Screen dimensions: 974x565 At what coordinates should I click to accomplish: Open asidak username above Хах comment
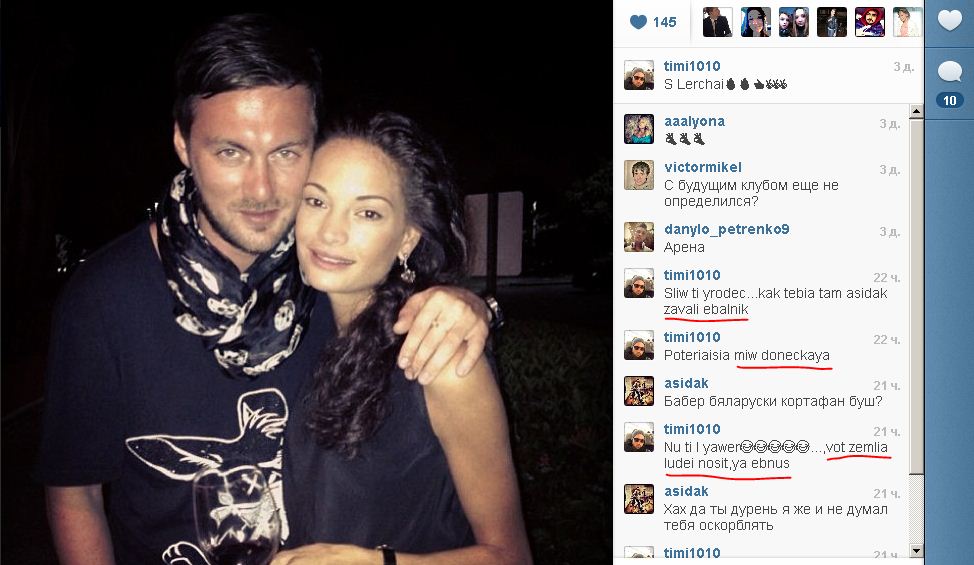point(686,491)
